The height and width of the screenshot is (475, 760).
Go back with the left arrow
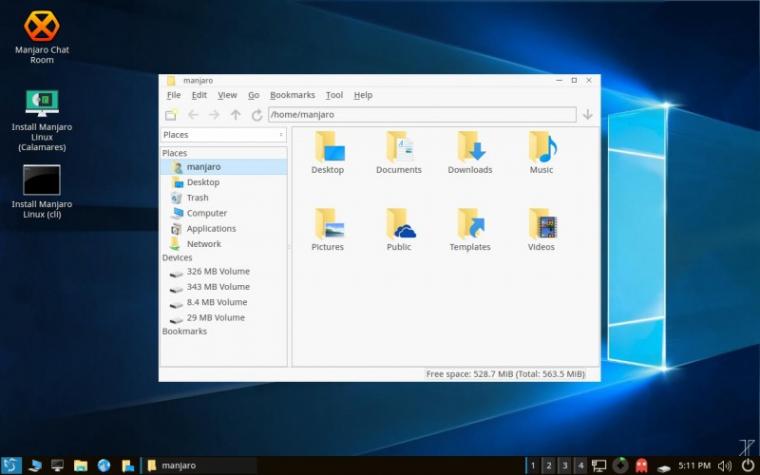193,115
